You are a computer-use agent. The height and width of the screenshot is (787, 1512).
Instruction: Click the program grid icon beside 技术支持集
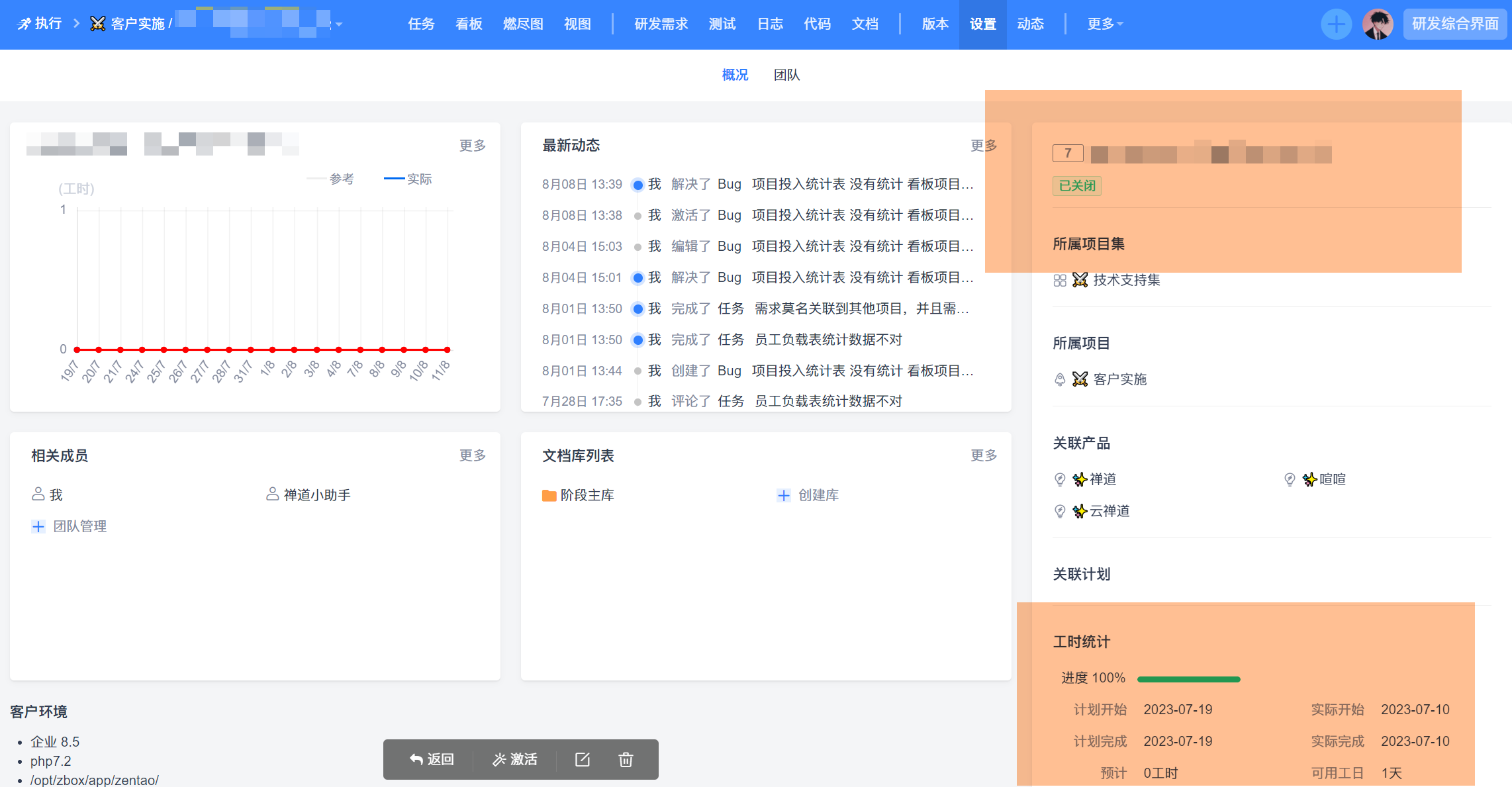(x=1060, y=281)
